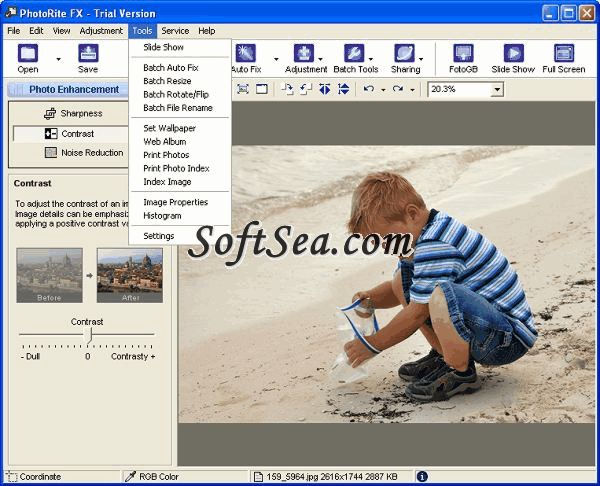Viewport: 600px width, 486px height.
Task: Choose Slide Show from Tools menu
Action: tap(180, 47)
